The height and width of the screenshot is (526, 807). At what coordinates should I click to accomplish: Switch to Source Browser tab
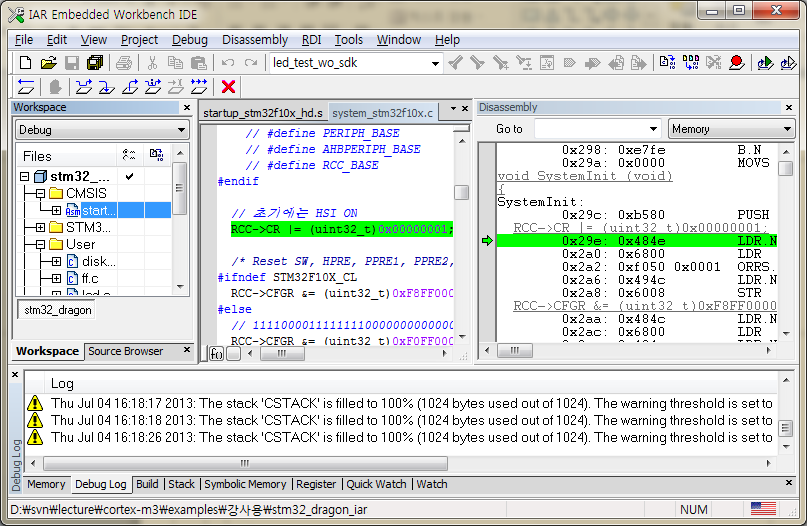(126, 351)
